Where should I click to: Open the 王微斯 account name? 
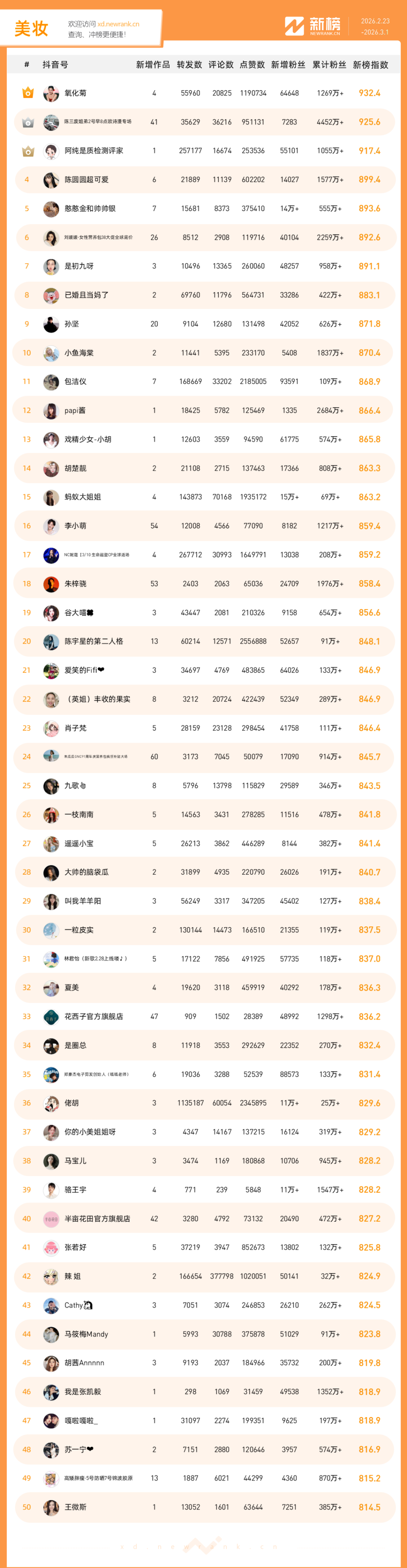click(75, 1507)
